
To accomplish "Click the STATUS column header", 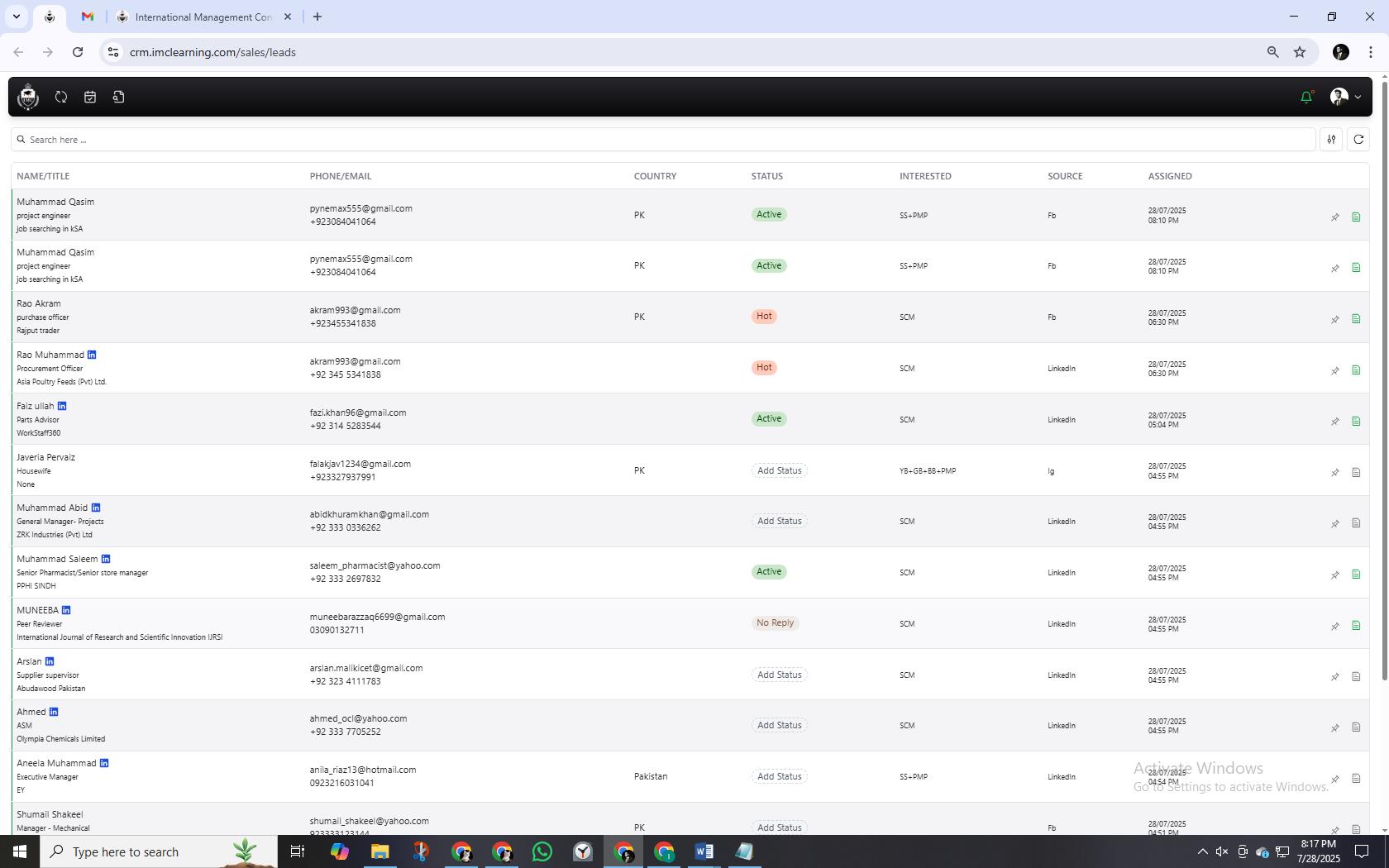I will (767, 176).
